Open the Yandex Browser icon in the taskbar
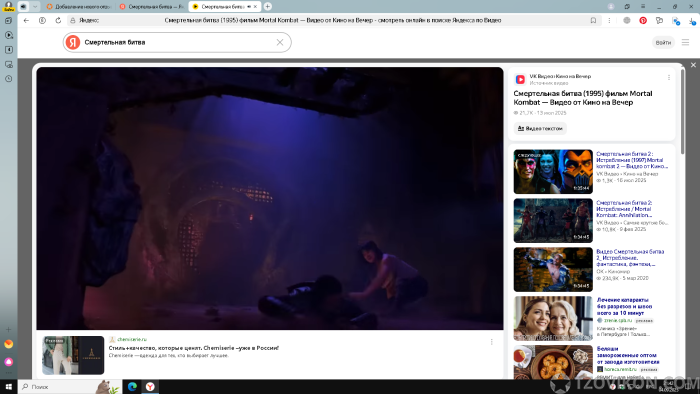The width and height of the screenshot is (700, 394). click(x=150, y=386)
